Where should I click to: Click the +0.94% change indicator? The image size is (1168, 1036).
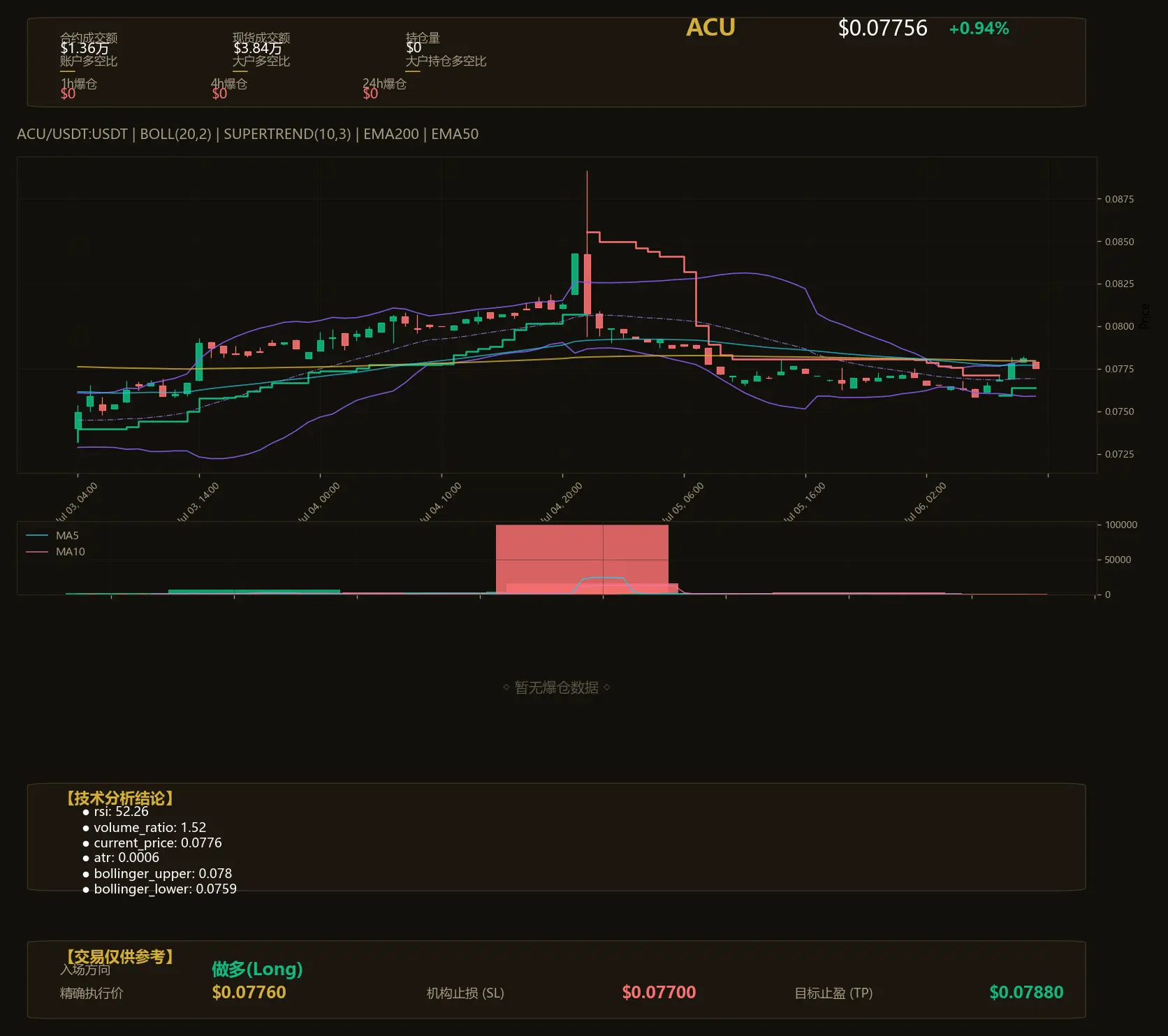(979, 29)
